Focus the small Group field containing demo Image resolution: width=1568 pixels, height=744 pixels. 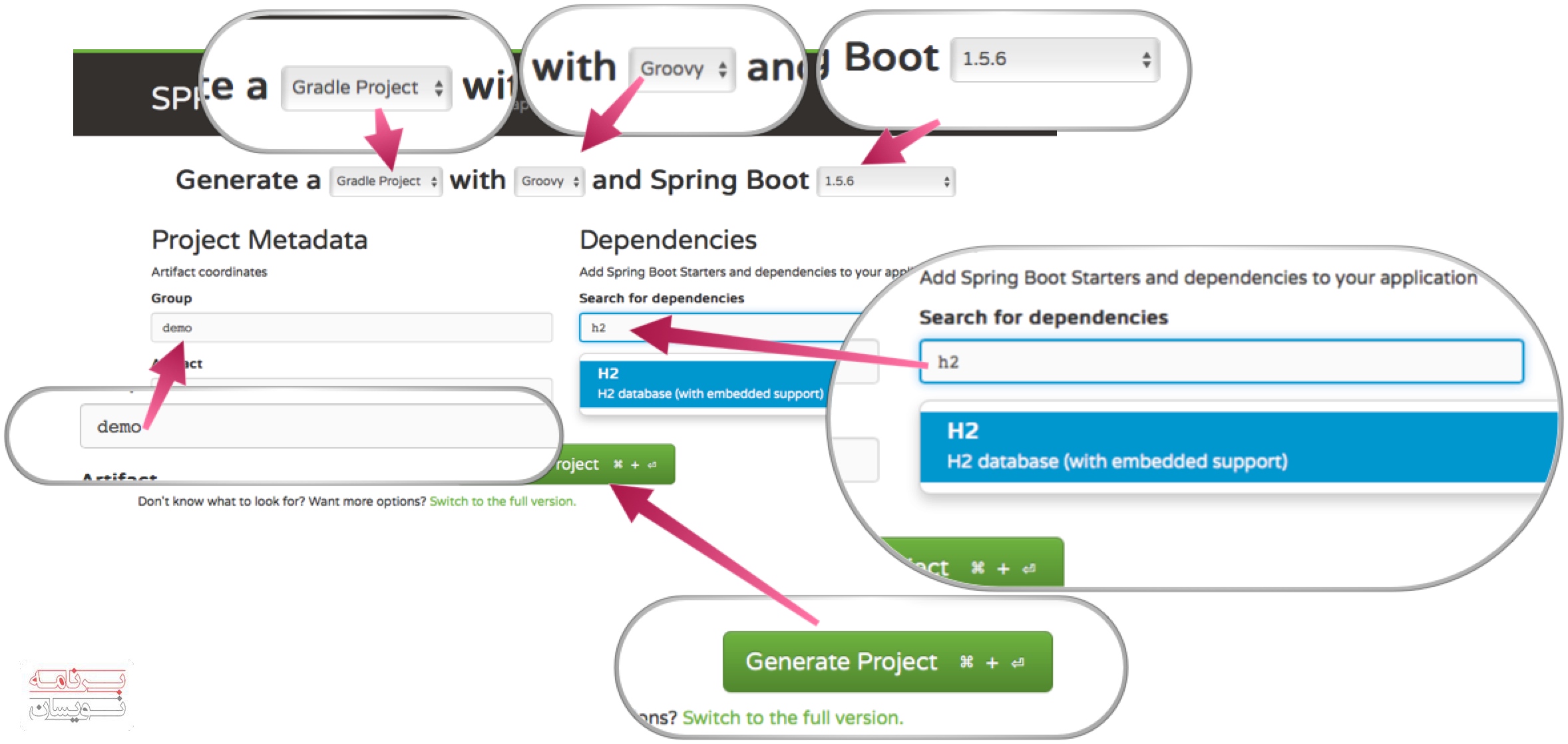click(351, 327)
